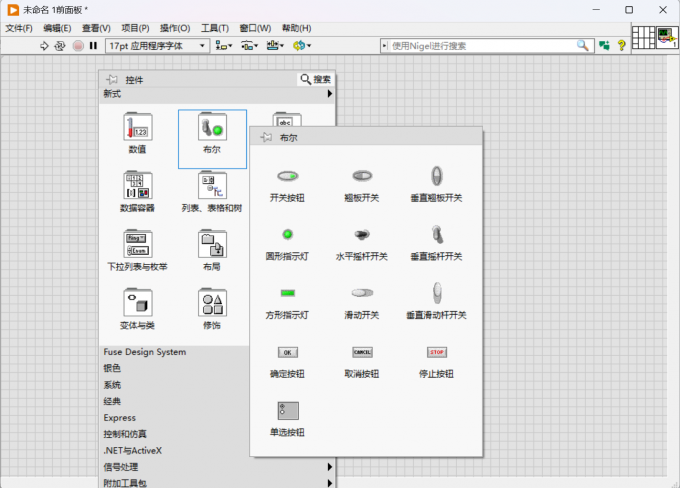Open the 操作(O) menu
Viewport: 680px width, 488px height.
pos(175,28)
